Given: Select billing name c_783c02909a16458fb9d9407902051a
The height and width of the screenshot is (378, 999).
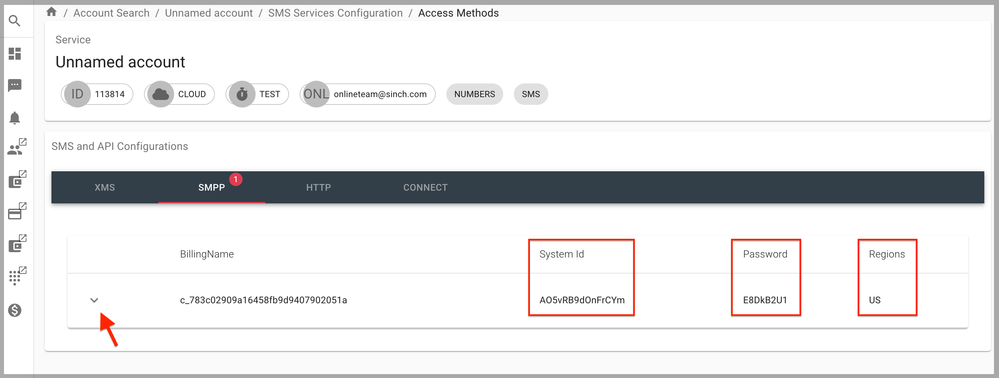Looking at the screenshot, I should point(263,300).
